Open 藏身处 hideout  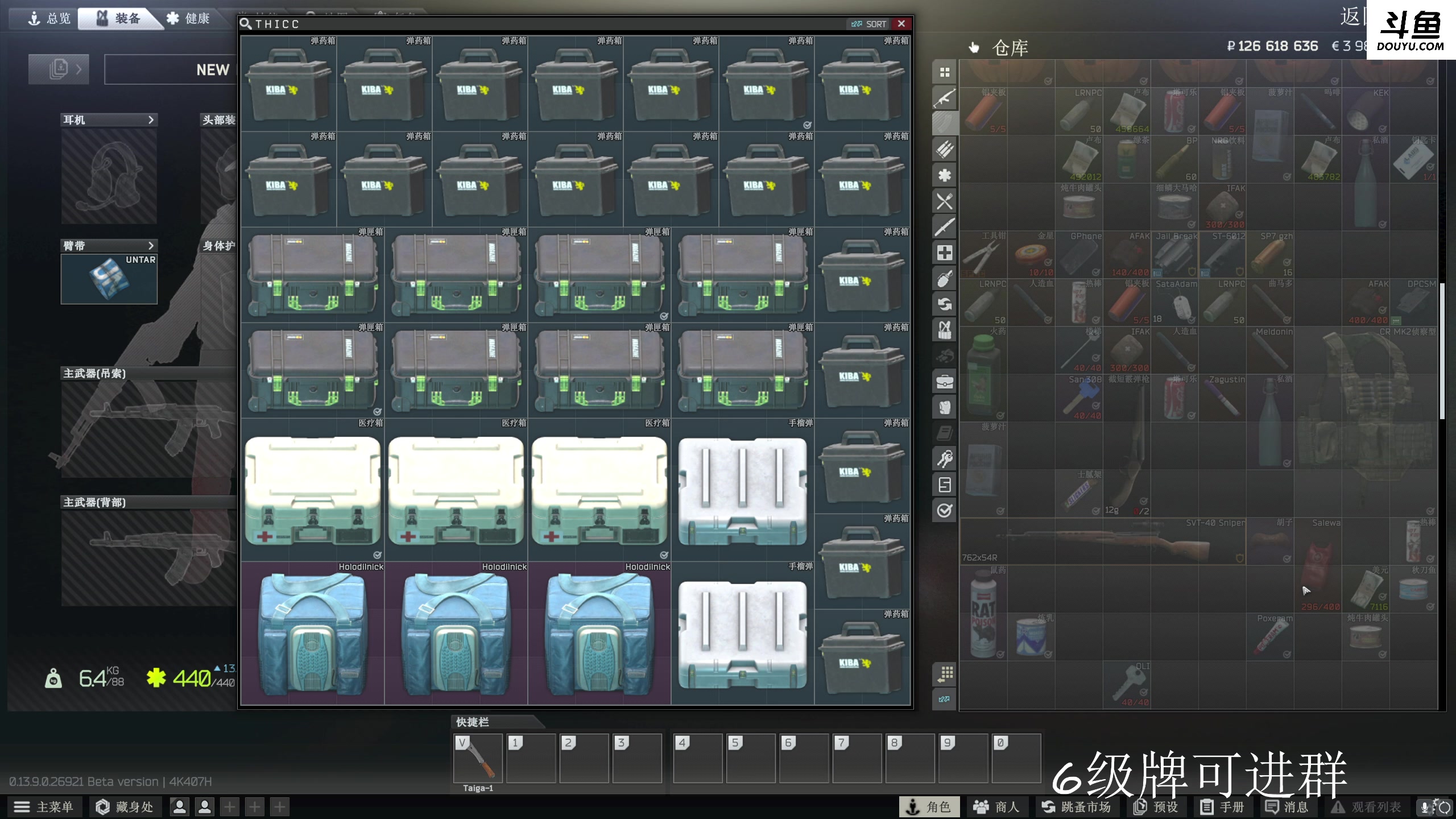tap(125, 807)
